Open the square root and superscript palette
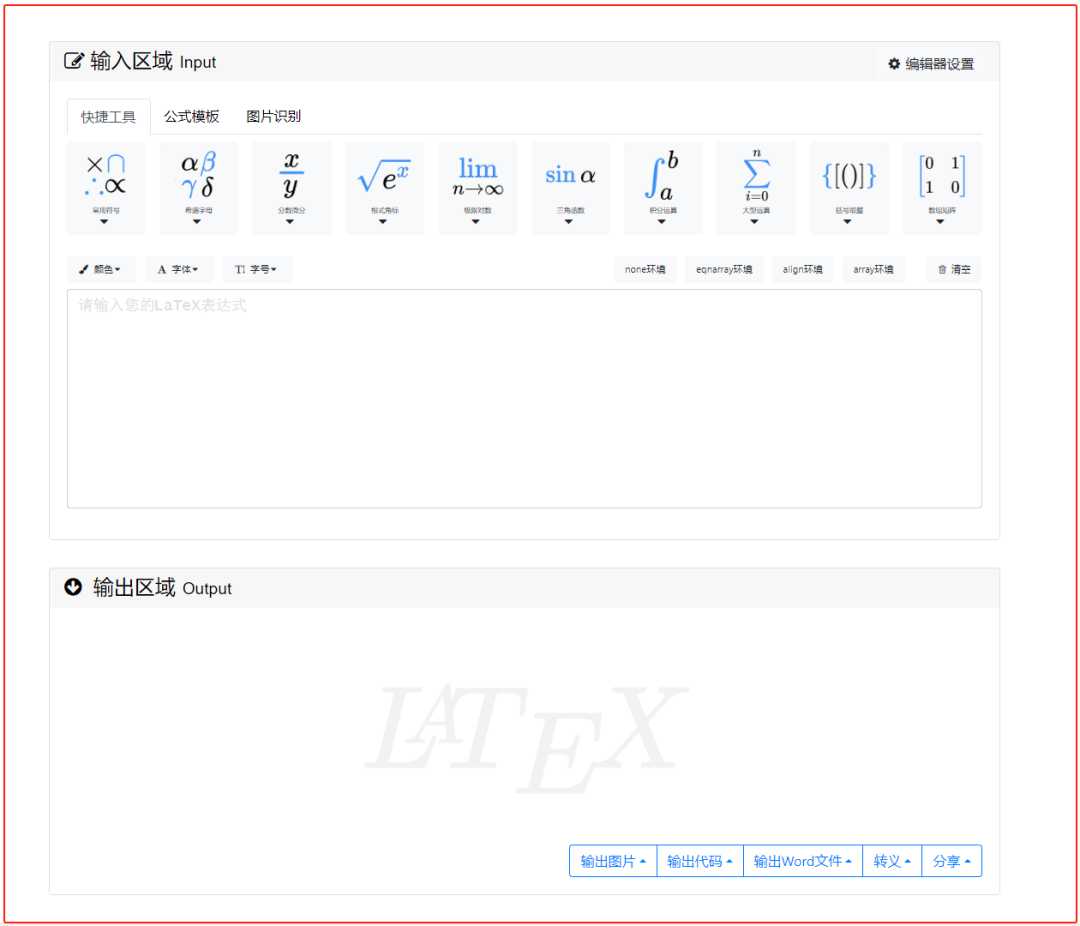This screenshot has width=1080, height=926. pos(384,187)
